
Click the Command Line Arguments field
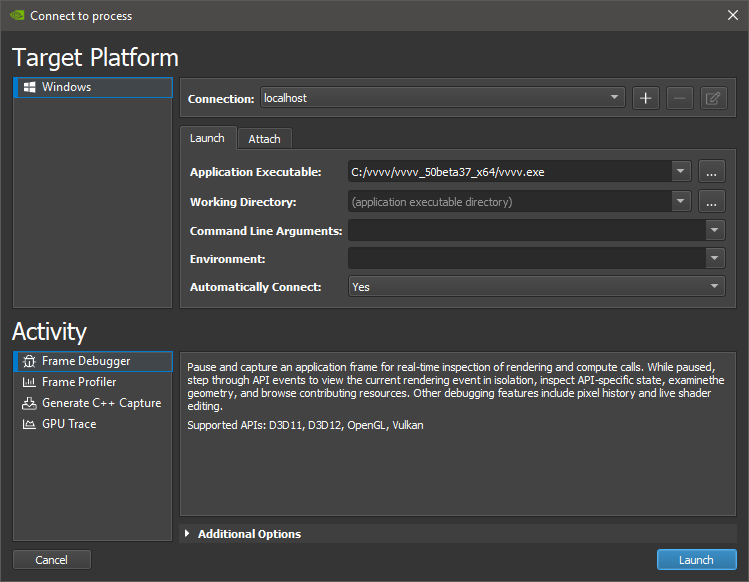click(x=527, y=231)
